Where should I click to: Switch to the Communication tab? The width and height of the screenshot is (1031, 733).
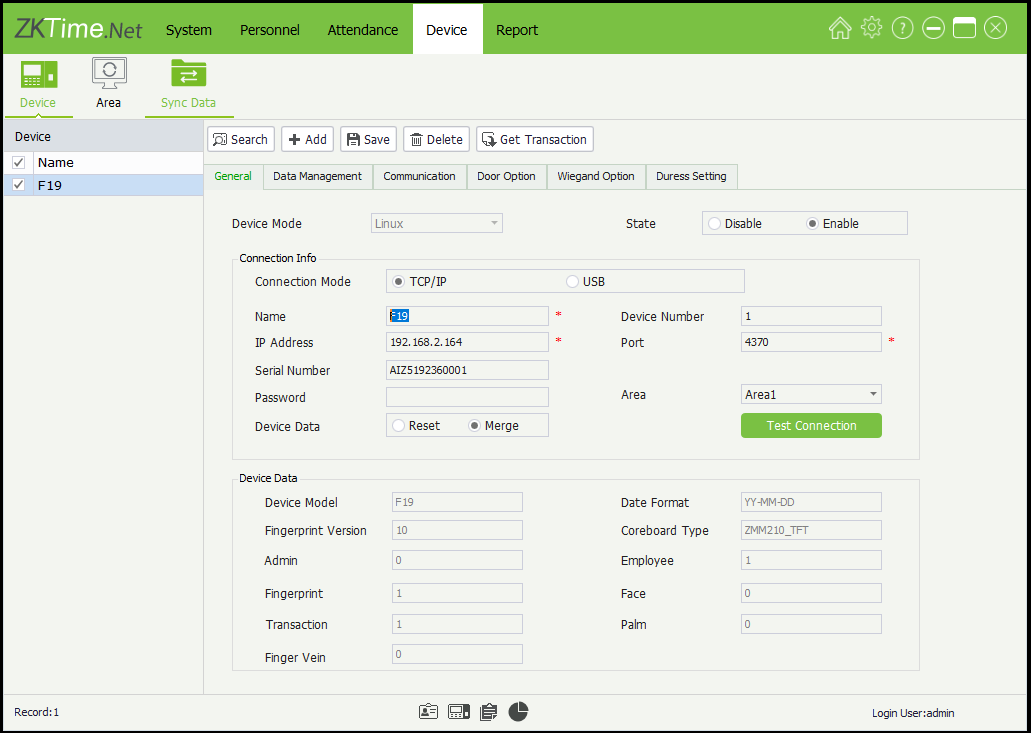point(419,176)
